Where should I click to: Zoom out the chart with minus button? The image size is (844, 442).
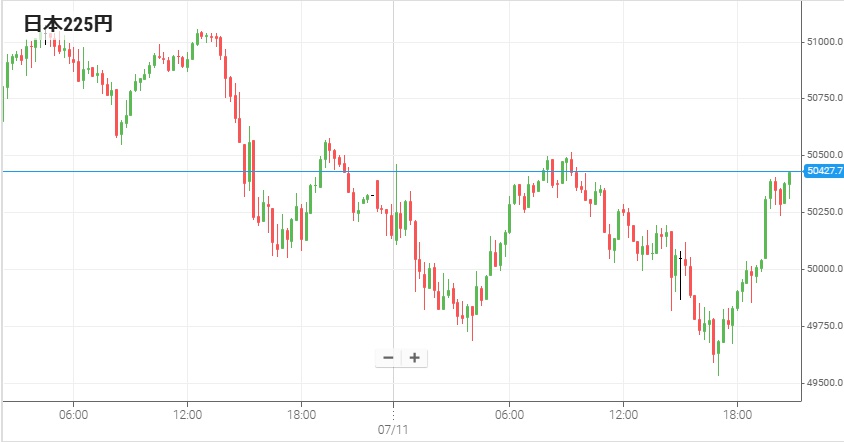pyautogui.click(x=388, y=358)
